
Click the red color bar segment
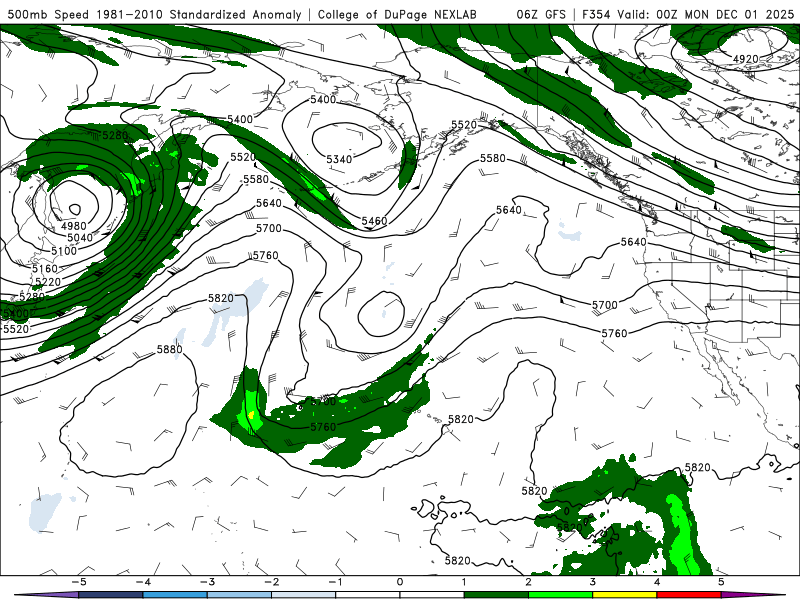(x=689, y=595)
